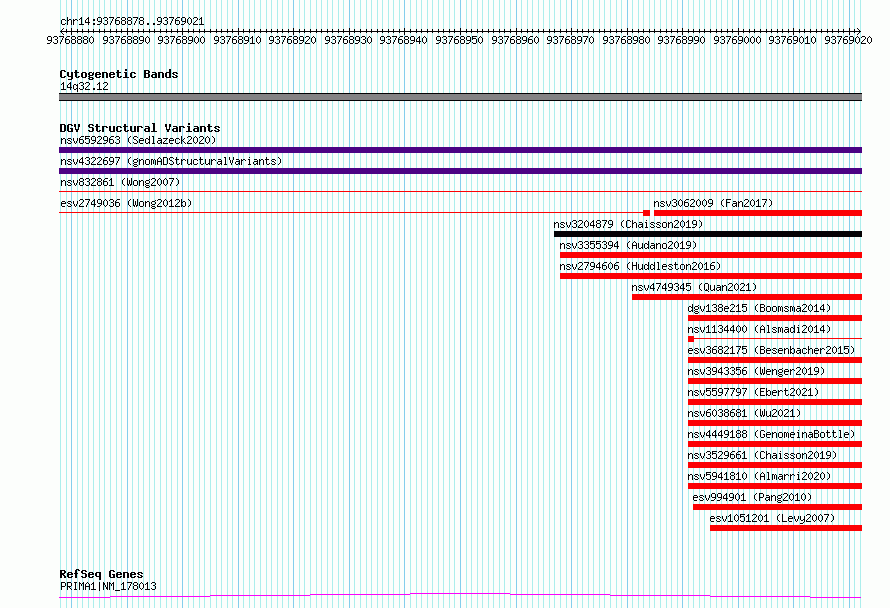Click the second Chaisson2019 entry nsv3529661
Image resolution: width=890 pixels, height=608 pixels.
pos(762,455)
